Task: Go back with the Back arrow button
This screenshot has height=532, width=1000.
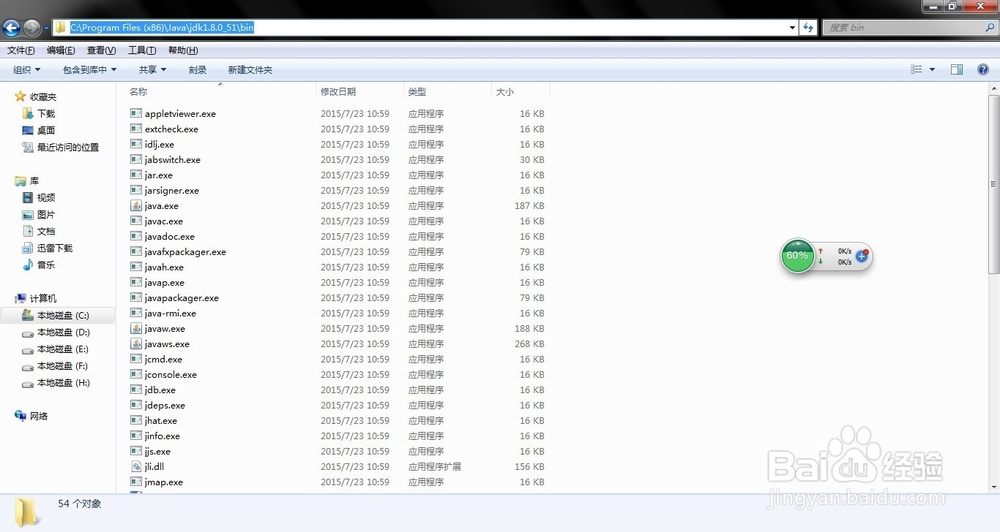Action: [x=11, y=27]
